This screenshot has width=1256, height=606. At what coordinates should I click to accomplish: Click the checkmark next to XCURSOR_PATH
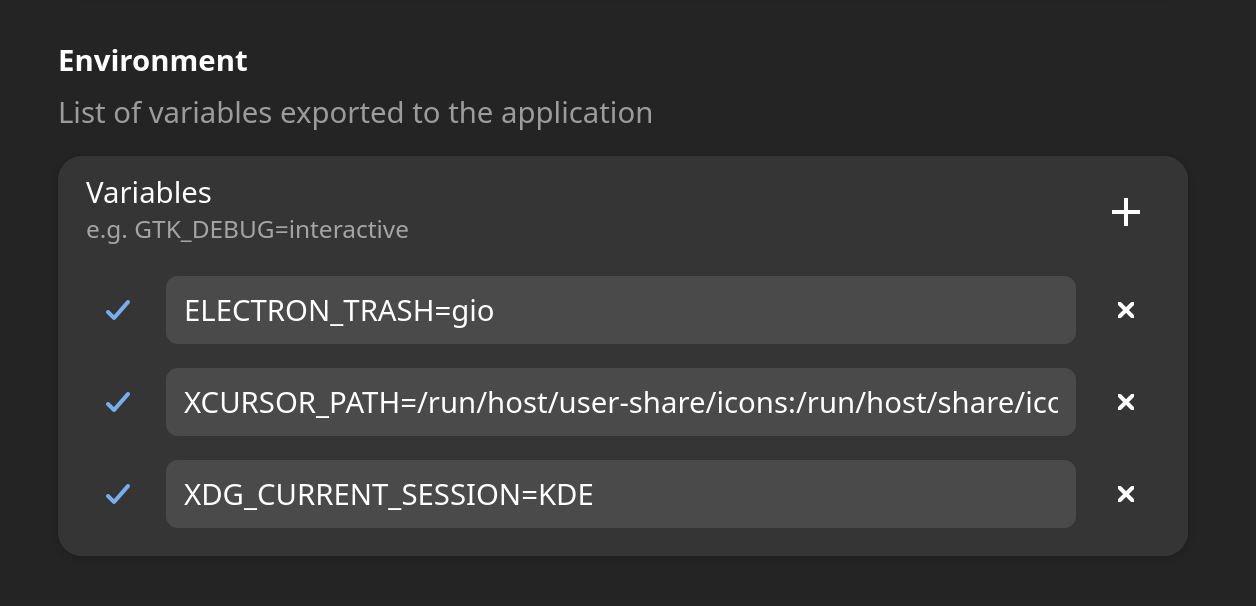118,402
